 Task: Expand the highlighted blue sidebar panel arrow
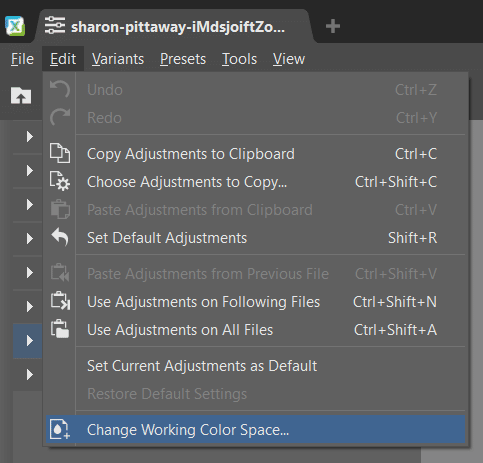click(x=30, y=340)
